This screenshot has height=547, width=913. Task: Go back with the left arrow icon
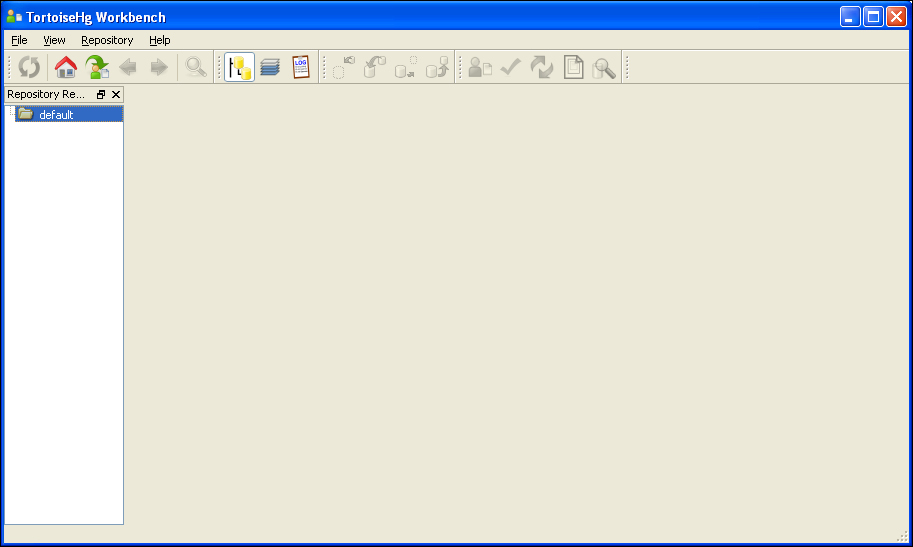(x=128, y=67)
